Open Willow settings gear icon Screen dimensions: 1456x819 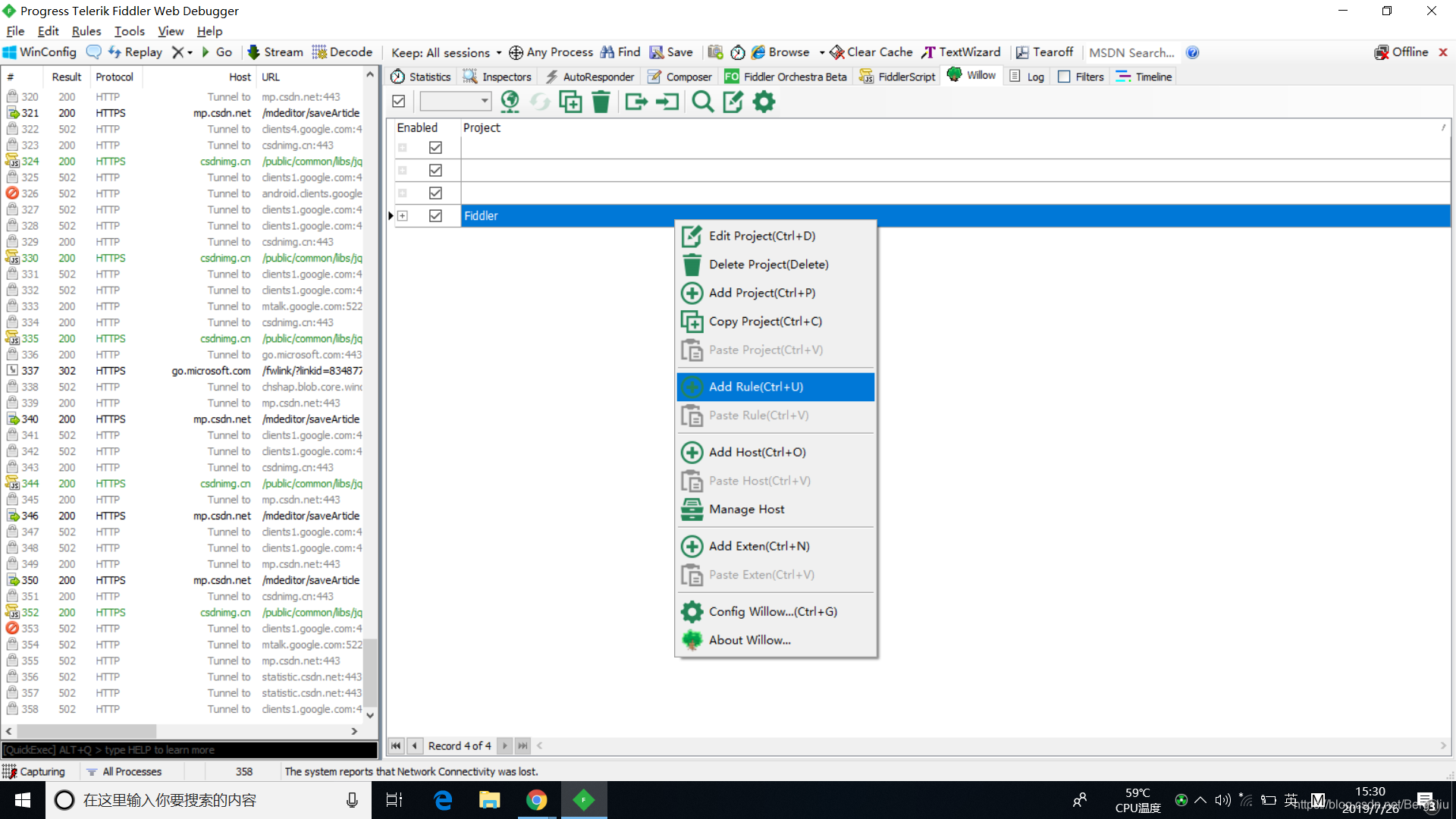pos(764,102)
